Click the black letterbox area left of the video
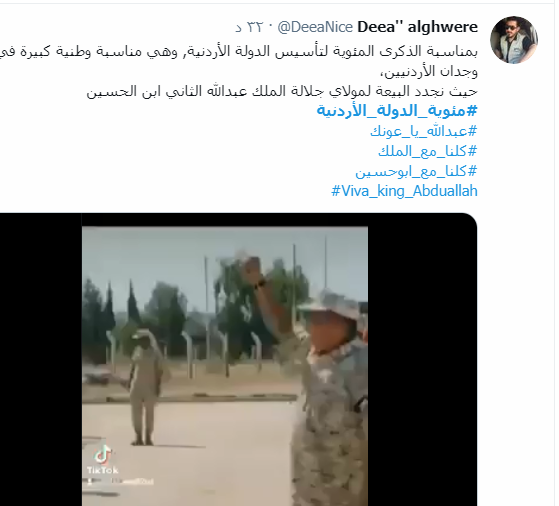 [x=41, y=359]
